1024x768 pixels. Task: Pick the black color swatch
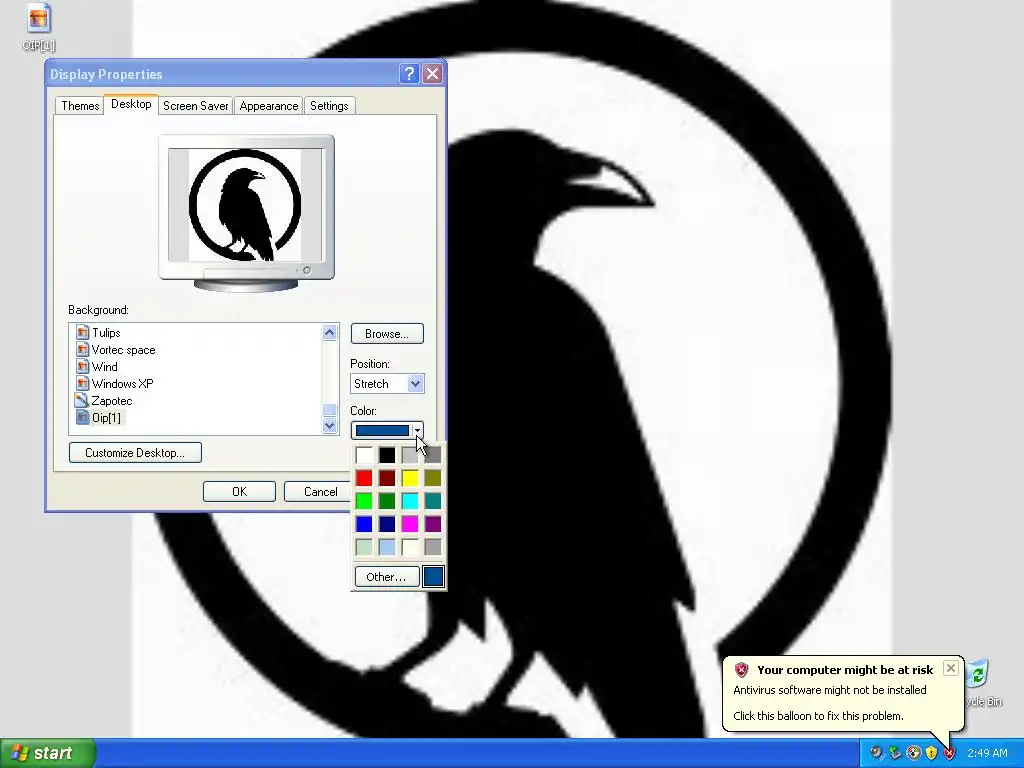coord(387,455)
